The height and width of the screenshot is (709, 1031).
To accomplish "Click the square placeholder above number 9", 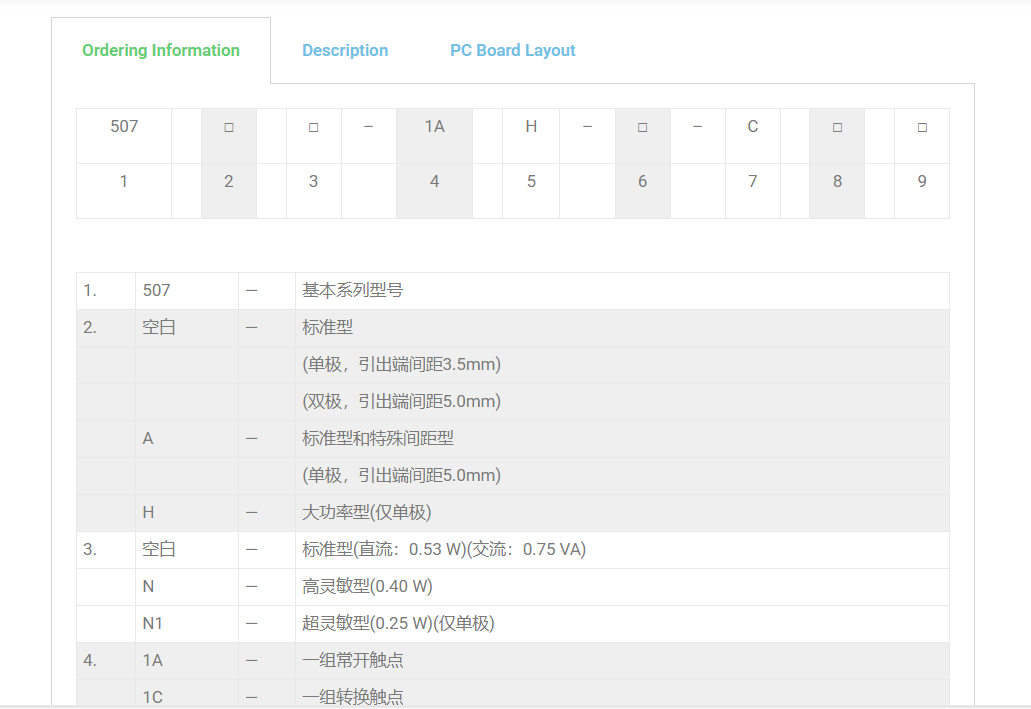I will (x=922, y=128).
